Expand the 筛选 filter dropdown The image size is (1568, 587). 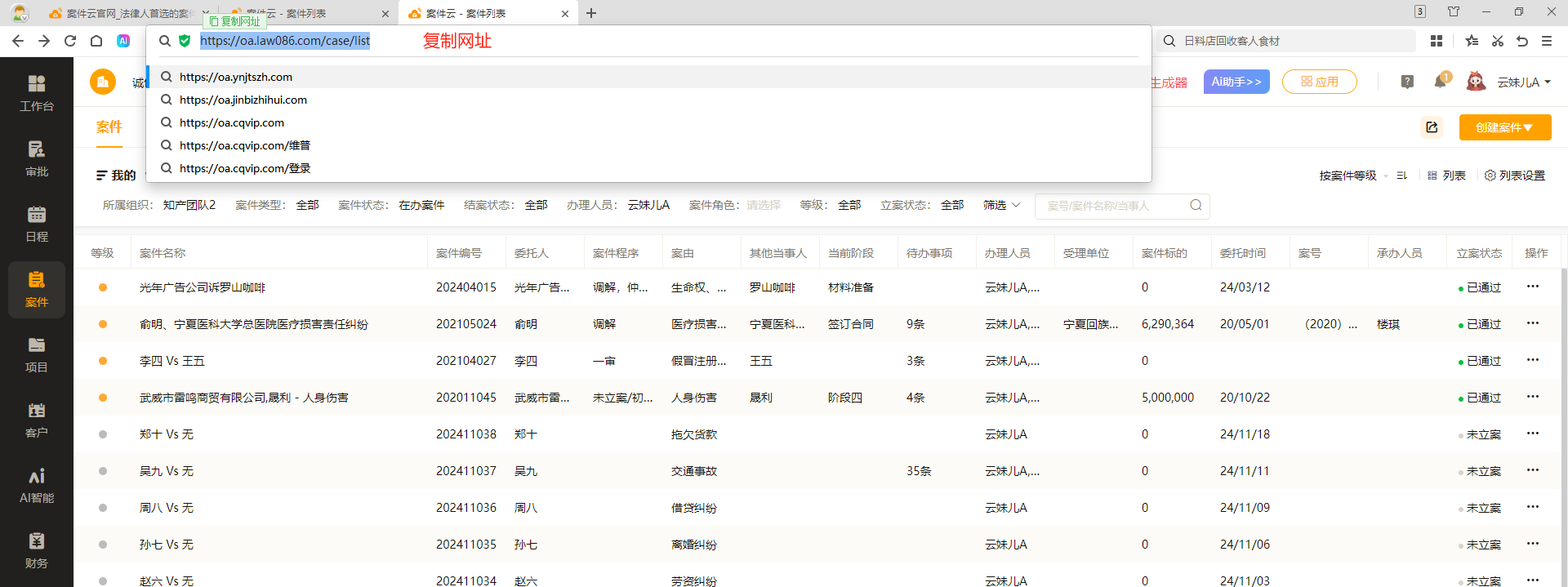tap(1001, 205)
